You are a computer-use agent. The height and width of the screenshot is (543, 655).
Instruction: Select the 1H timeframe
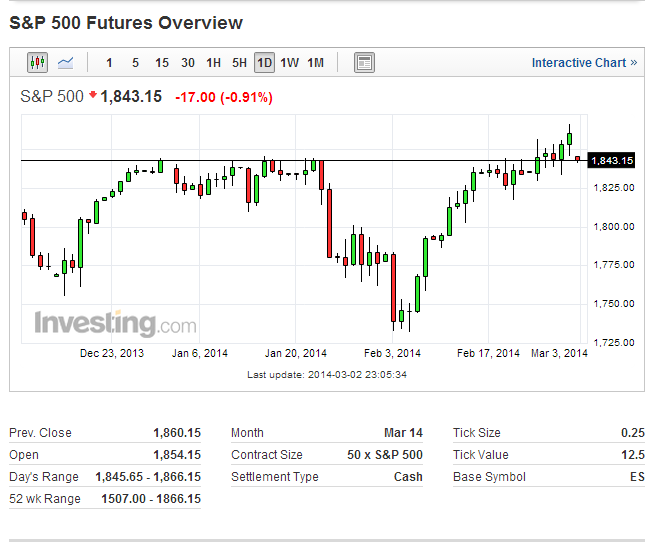(213, 63)
